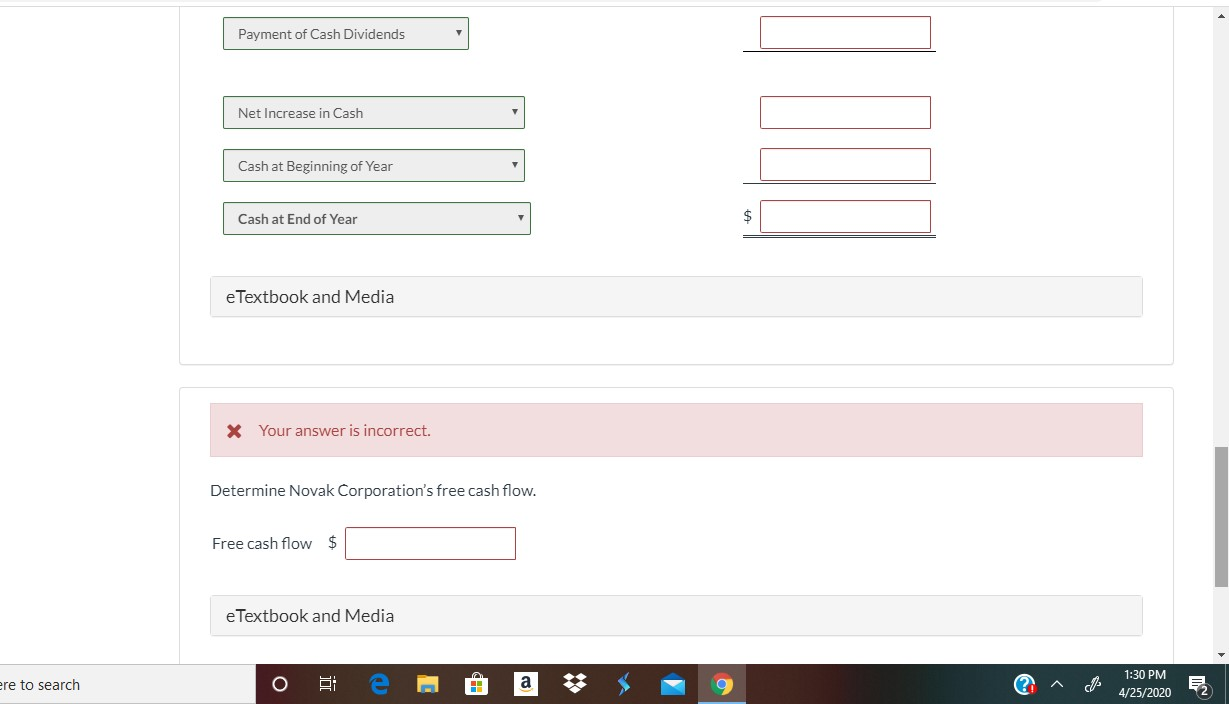The height and width of the screenshot is (704, 1229).
Task: Open the Microsoft Store taskbar icon
Action: 476,685
